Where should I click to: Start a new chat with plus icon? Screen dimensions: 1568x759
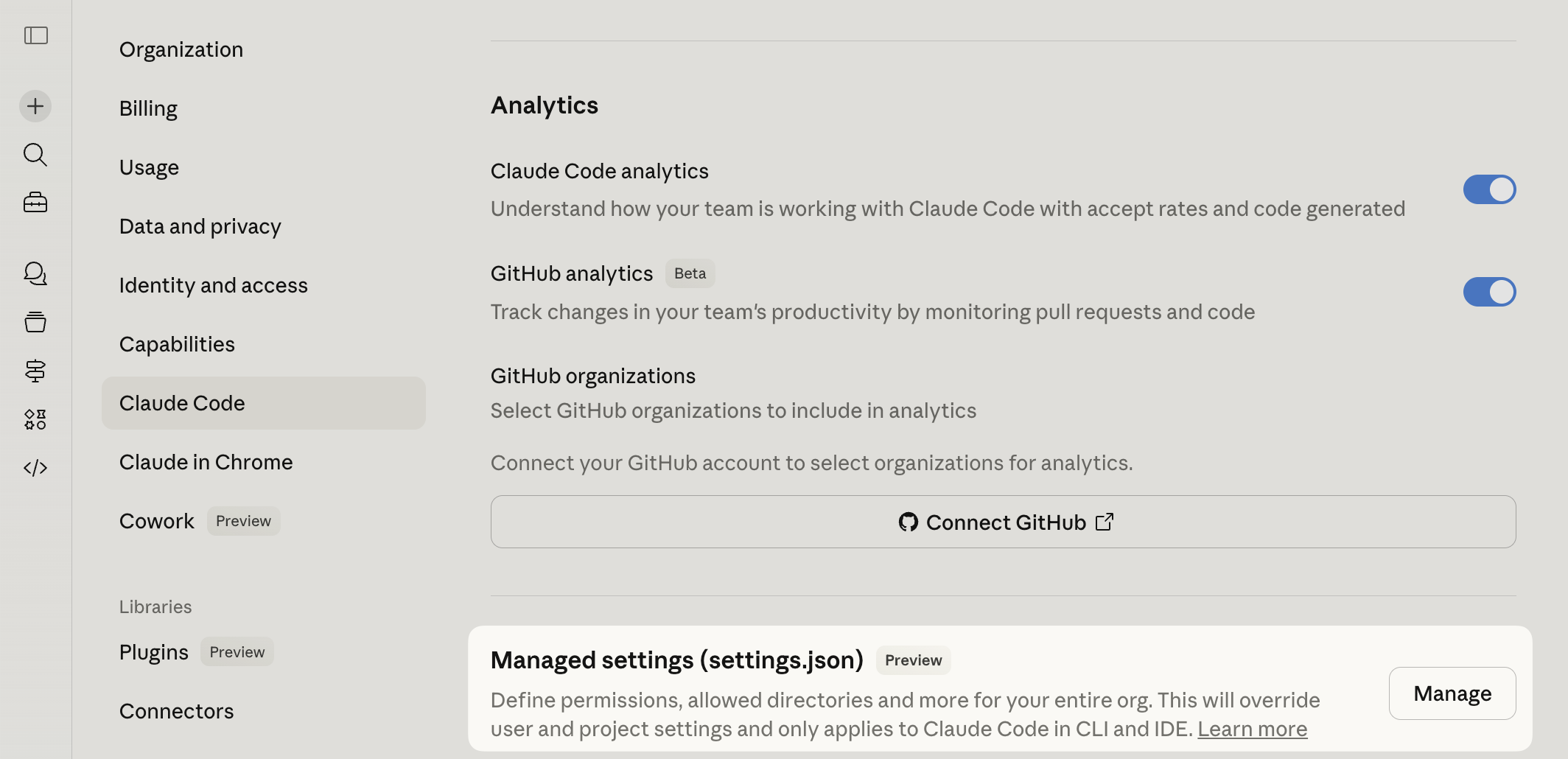(x=35, y=106)
